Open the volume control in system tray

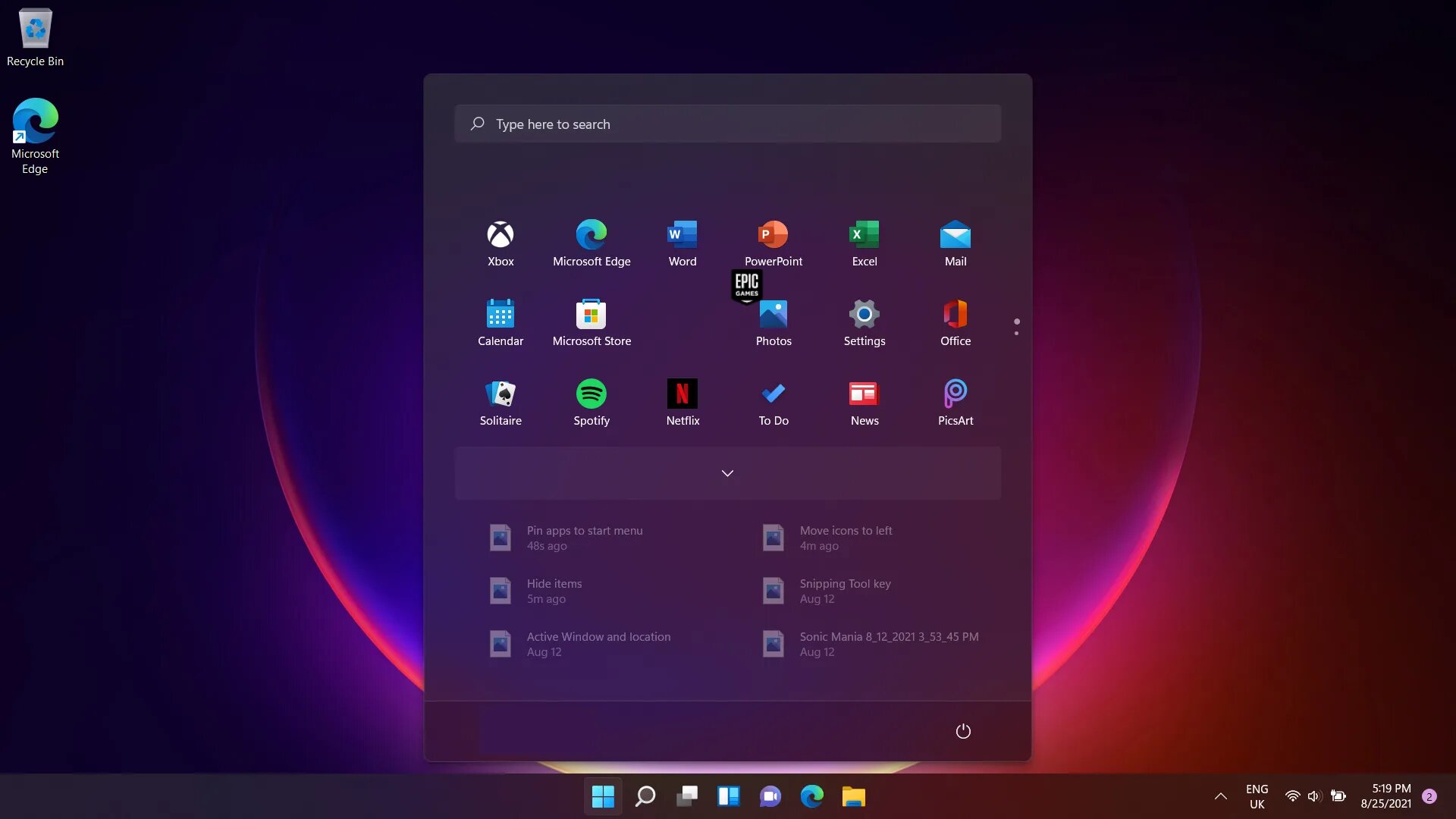[x=1314, y=796]
